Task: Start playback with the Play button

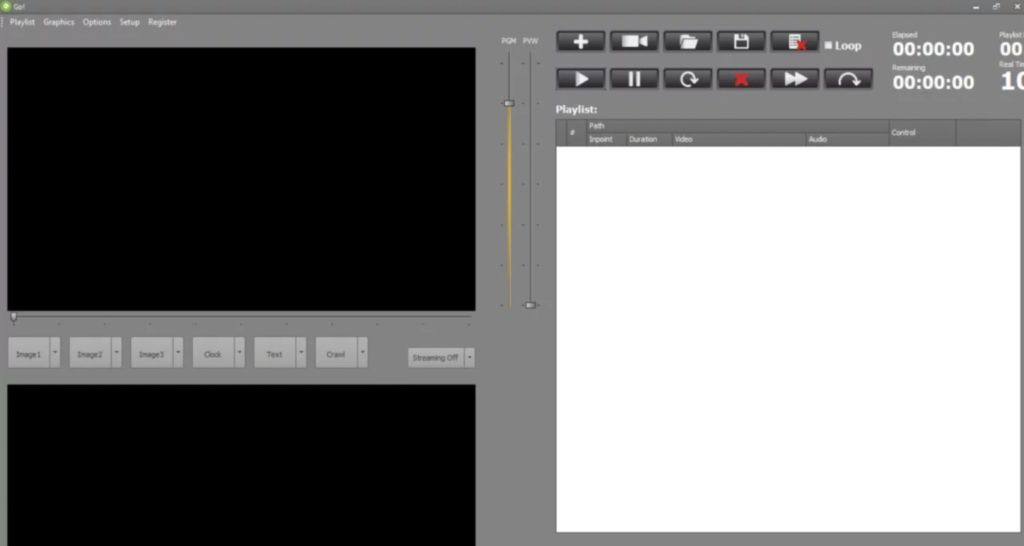Action: pos(581,79)
